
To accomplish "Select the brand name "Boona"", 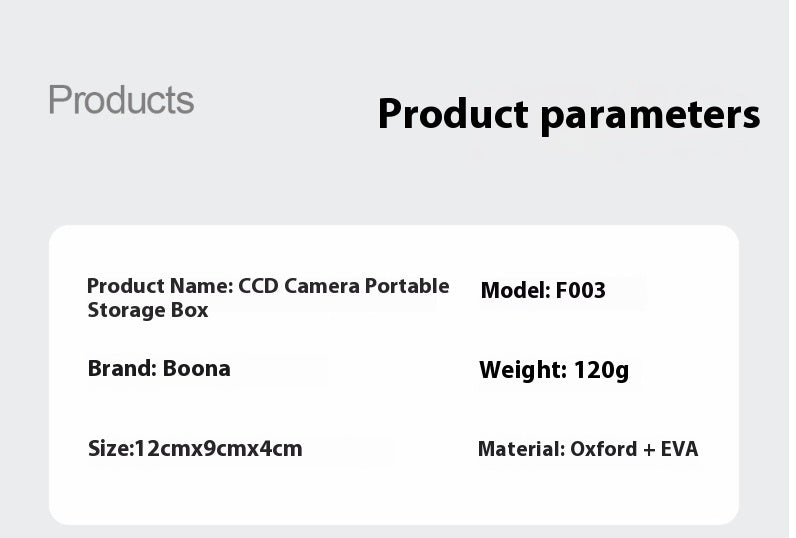I will coord(197,368).
